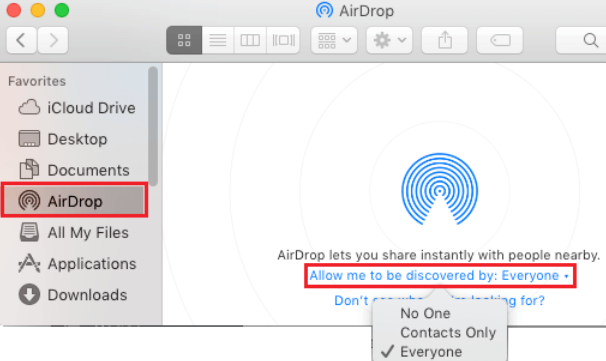Open Desktop in the sidebar
Screen dimensions: 606x361
pos(77,139)
